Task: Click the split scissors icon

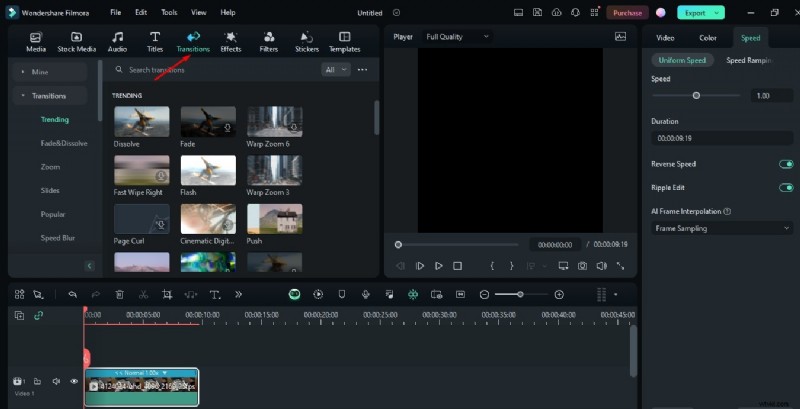Action: pos(143,294)
